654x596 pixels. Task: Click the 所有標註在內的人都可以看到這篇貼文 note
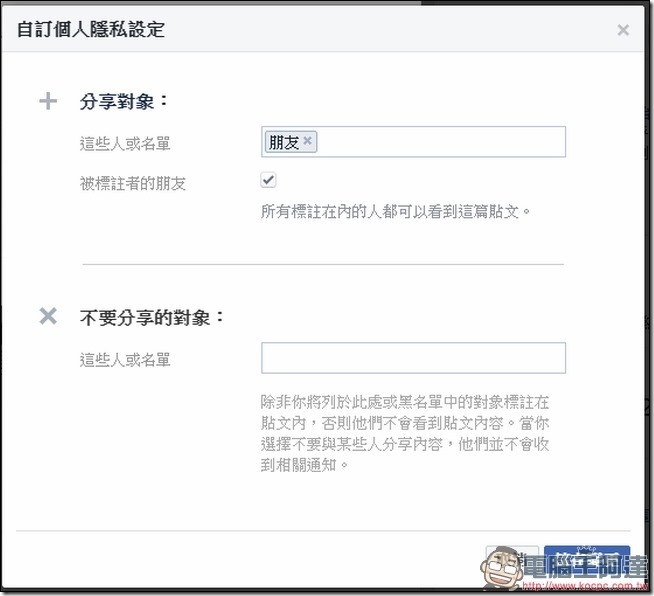395,212
